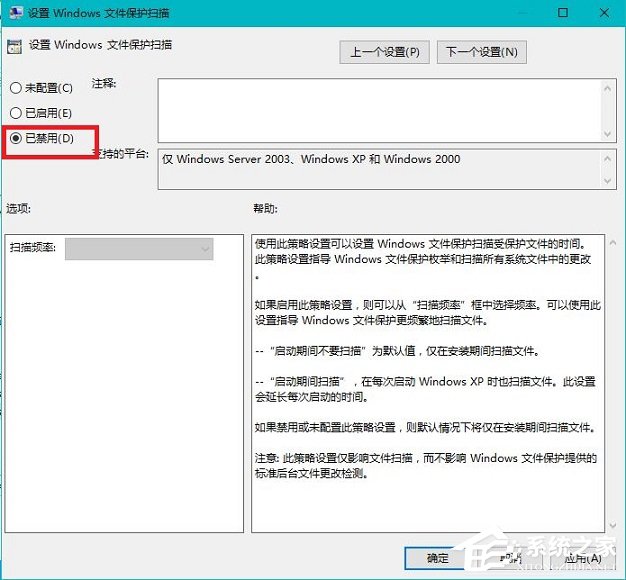Click the dialog icon in the title bar
This screenshot has width=626, height=580.
click(14, 14)
